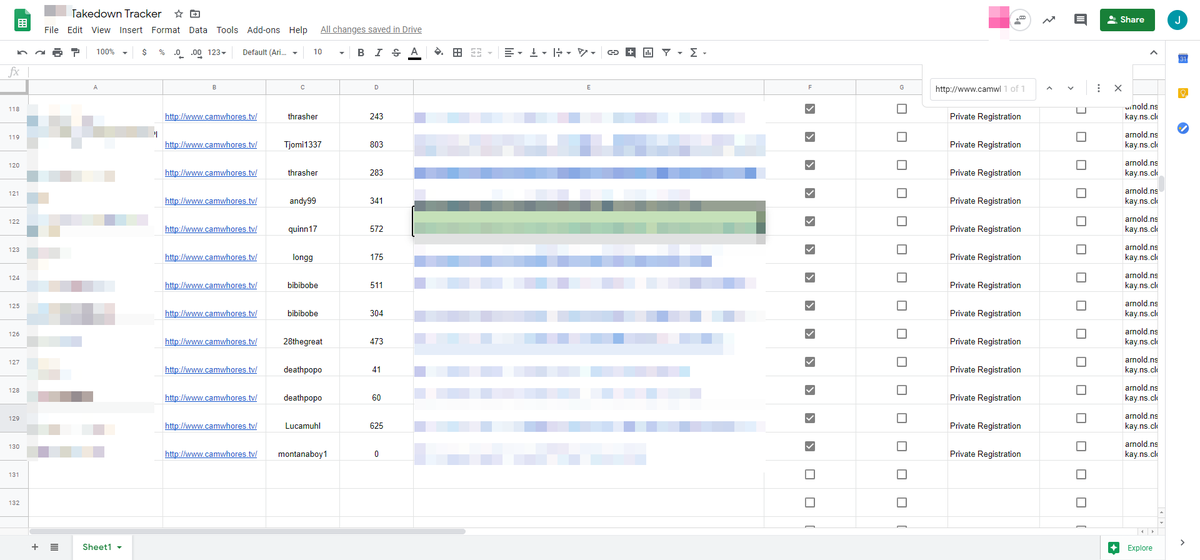Open the text color picker
Screen dimensions: 1200x560
pos(414,52)
